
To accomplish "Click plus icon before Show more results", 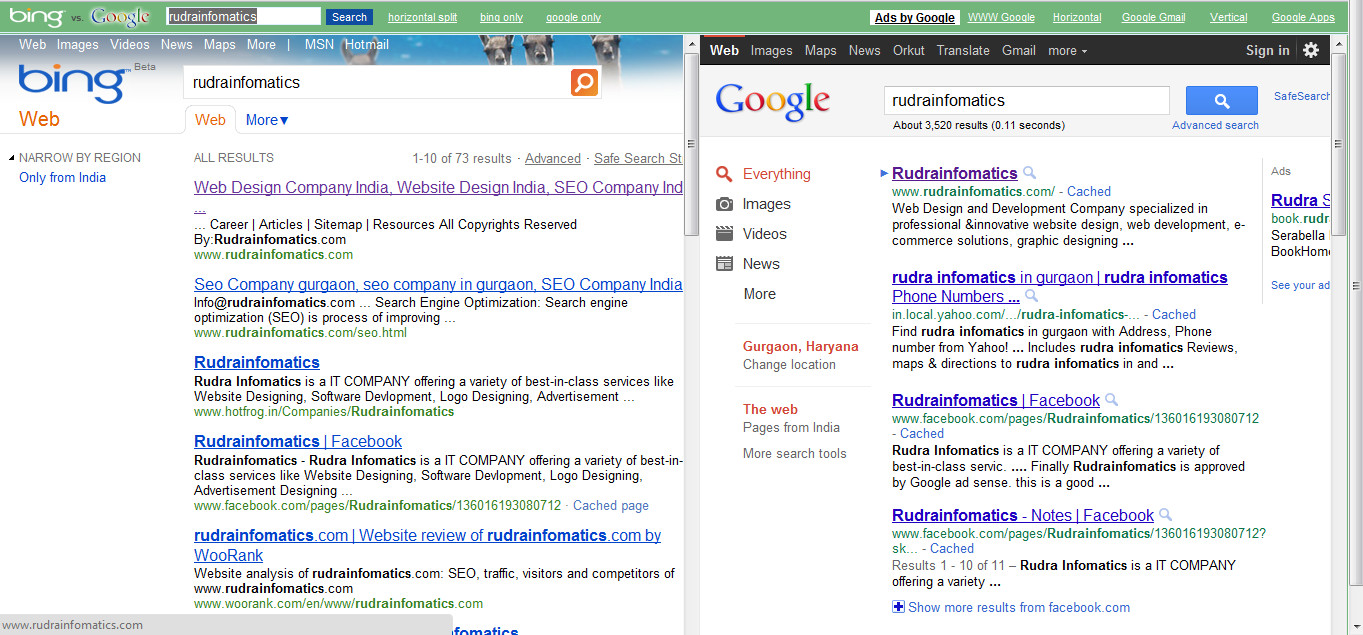I will pos(898,607).
